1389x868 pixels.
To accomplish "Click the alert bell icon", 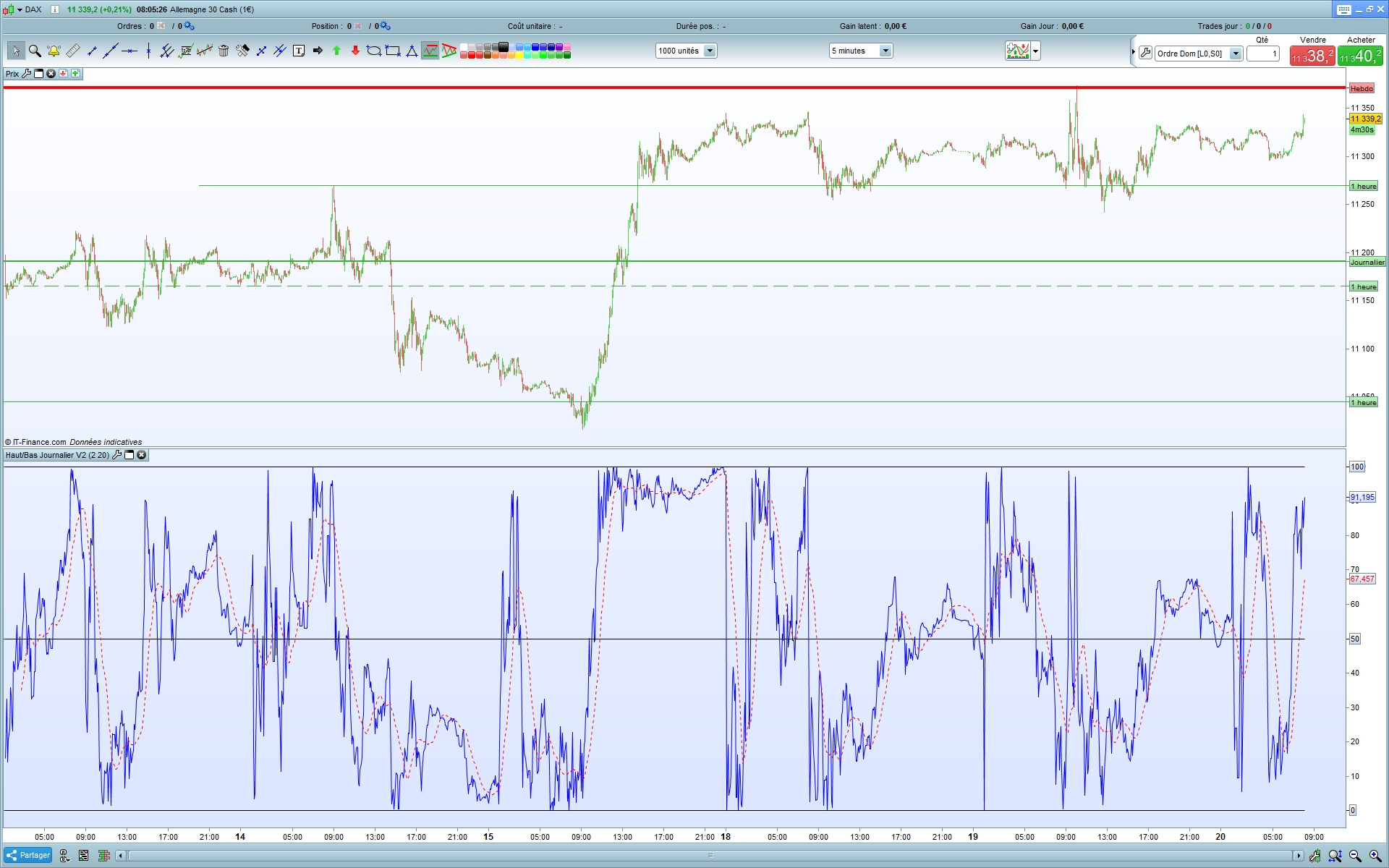I will (54, 51).
